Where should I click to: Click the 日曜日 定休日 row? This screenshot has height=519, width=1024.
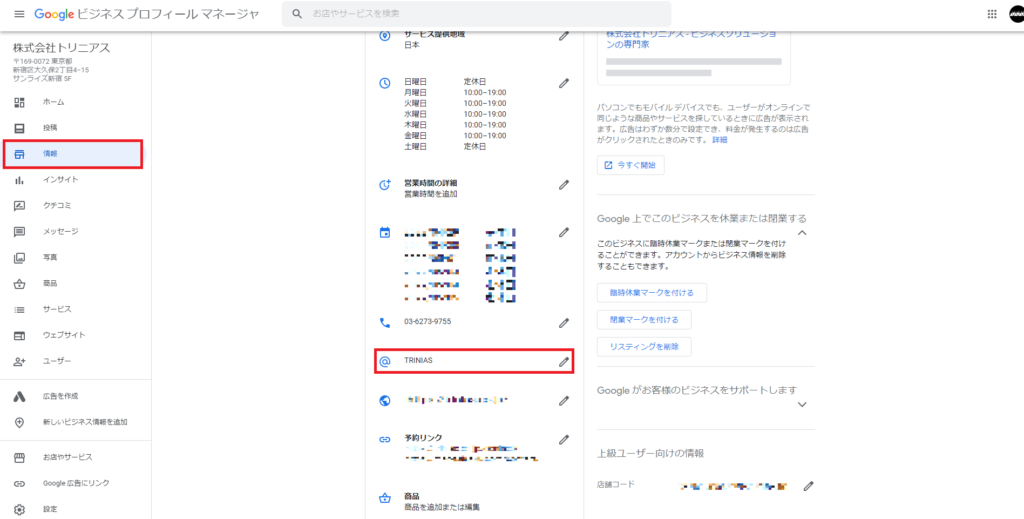[x=445, y=82]
